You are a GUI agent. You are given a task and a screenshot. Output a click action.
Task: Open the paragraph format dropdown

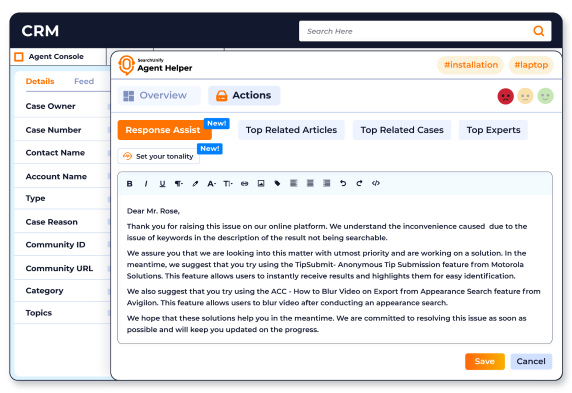pyautogui.click(x=179, y=184)
